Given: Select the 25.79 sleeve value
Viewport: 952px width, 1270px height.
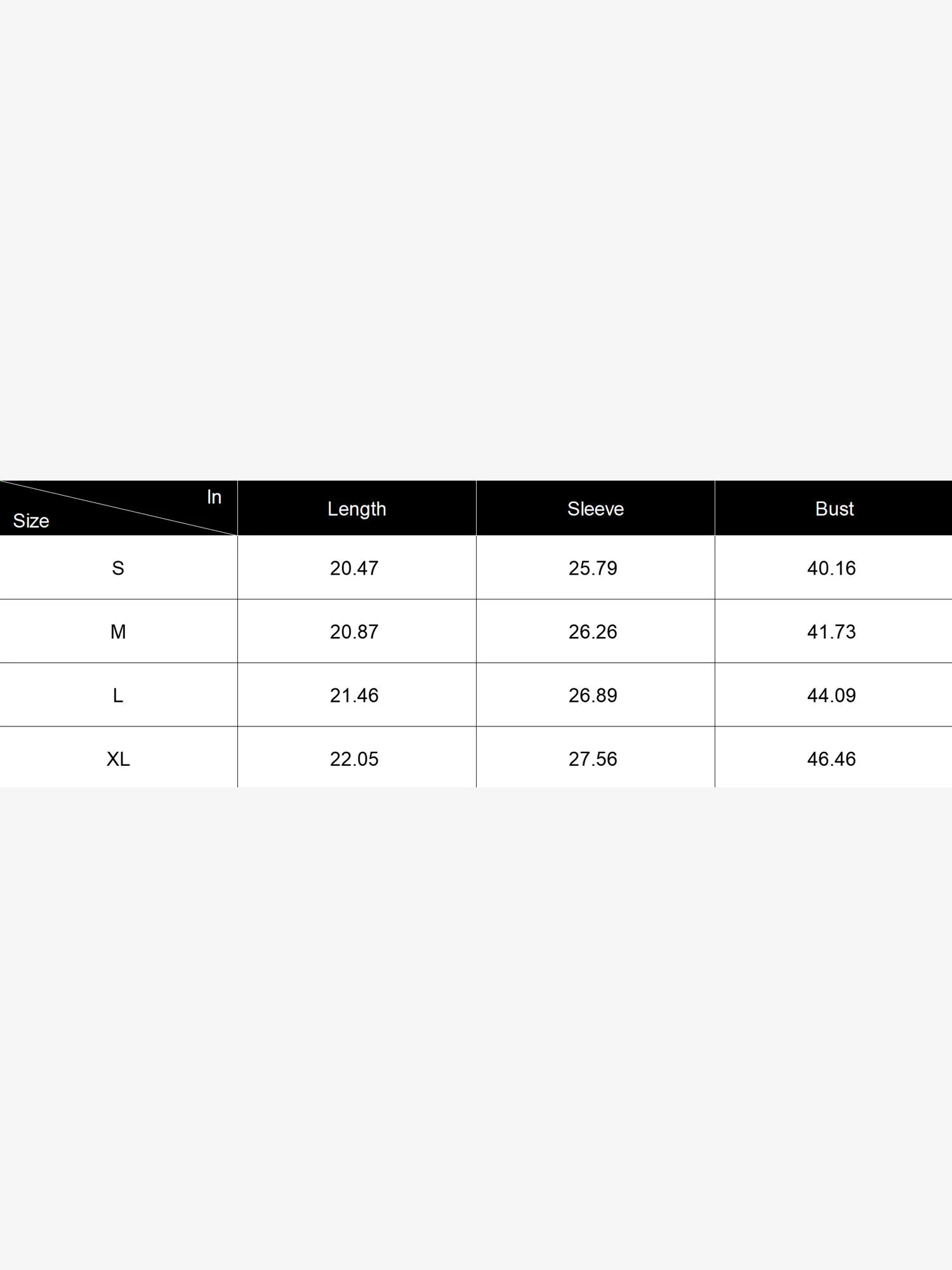Looking at the screenshot, I should point(593,568).
